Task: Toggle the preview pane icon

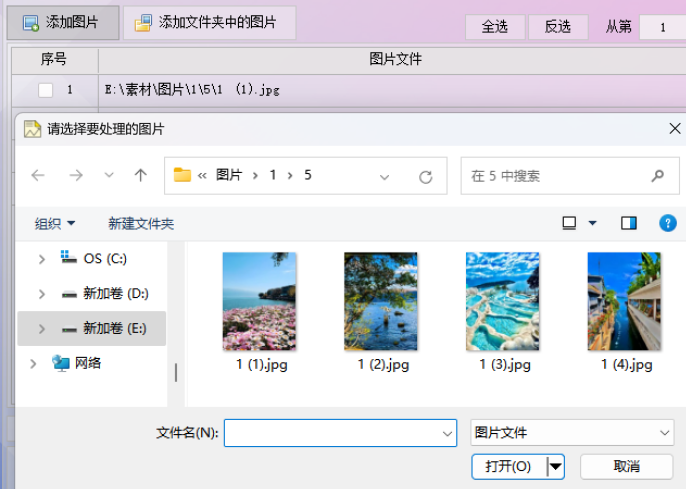Action: tap(629, 223)
